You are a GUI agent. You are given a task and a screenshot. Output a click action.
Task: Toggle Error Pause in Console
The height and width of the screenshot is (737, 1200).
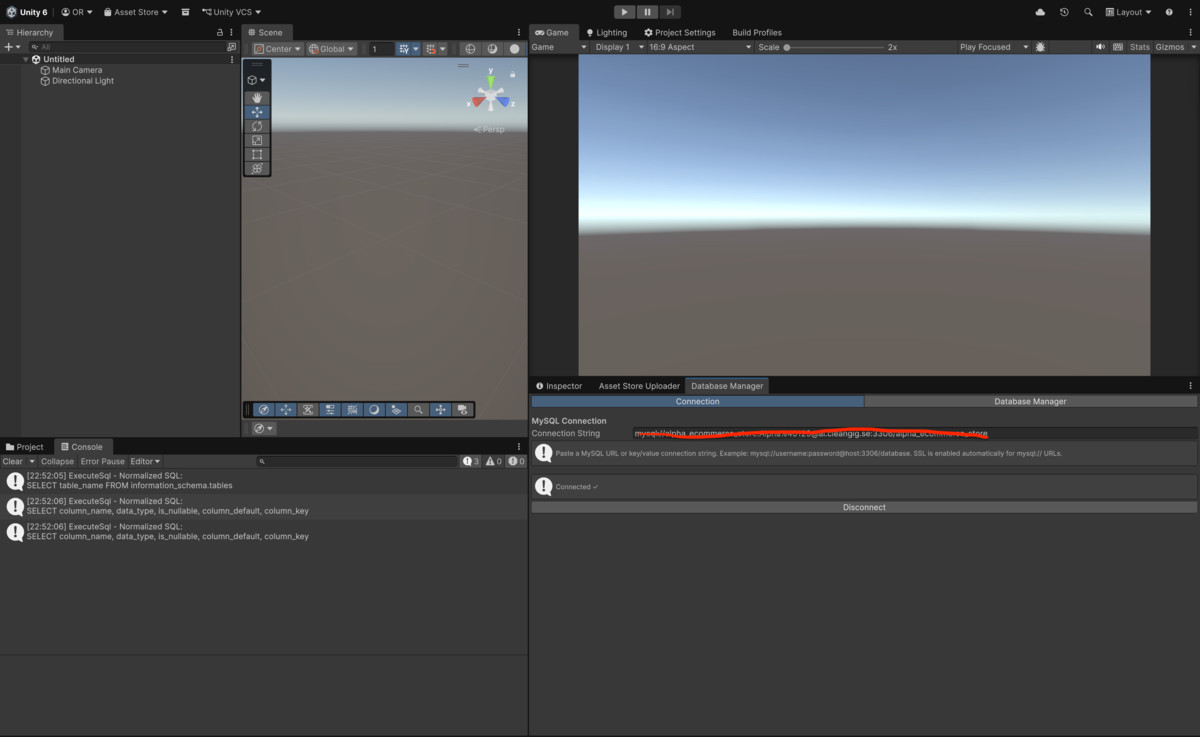point(102,461)
